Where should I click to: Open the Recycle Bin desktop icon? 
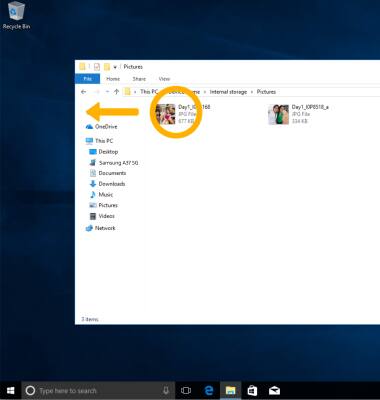tap(16, 16)
